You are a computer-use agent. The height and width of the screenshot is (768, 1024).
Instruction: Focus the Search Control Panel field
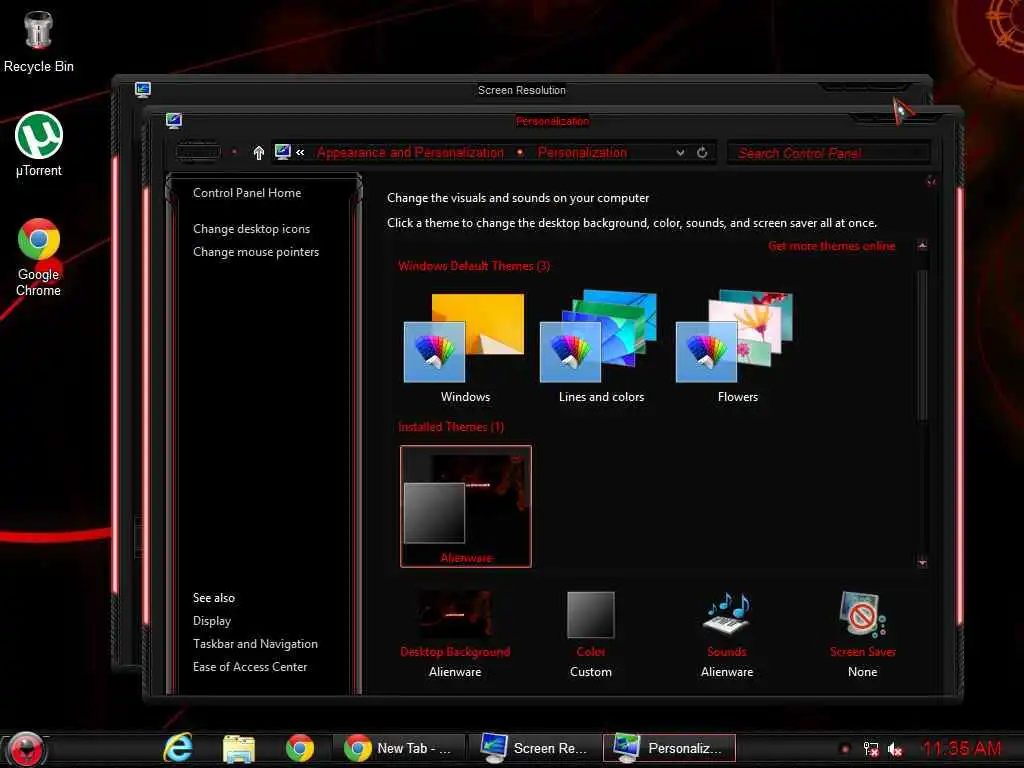(828, 153)
